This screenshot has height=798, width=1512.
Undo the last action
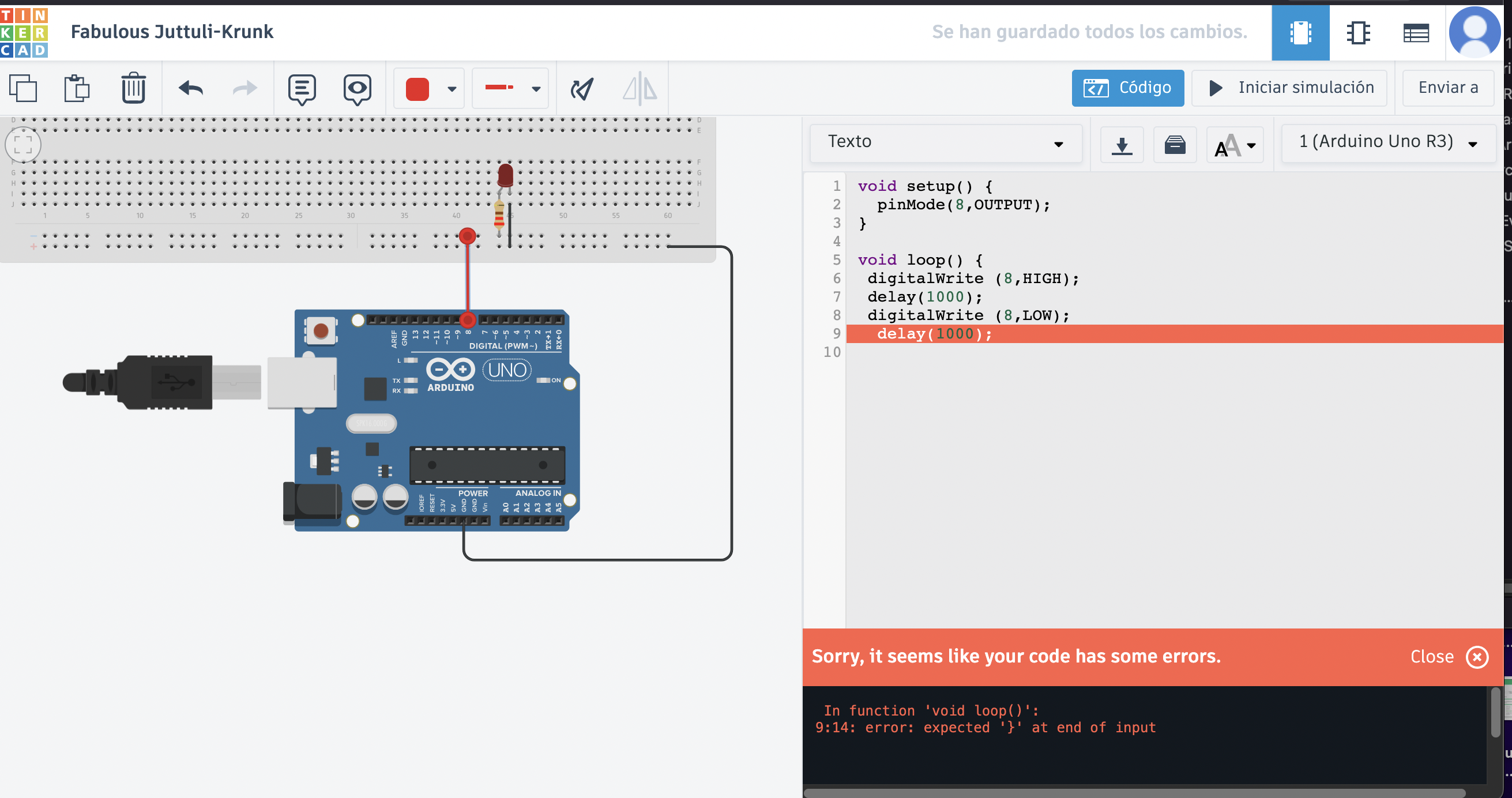click(191, 89)
